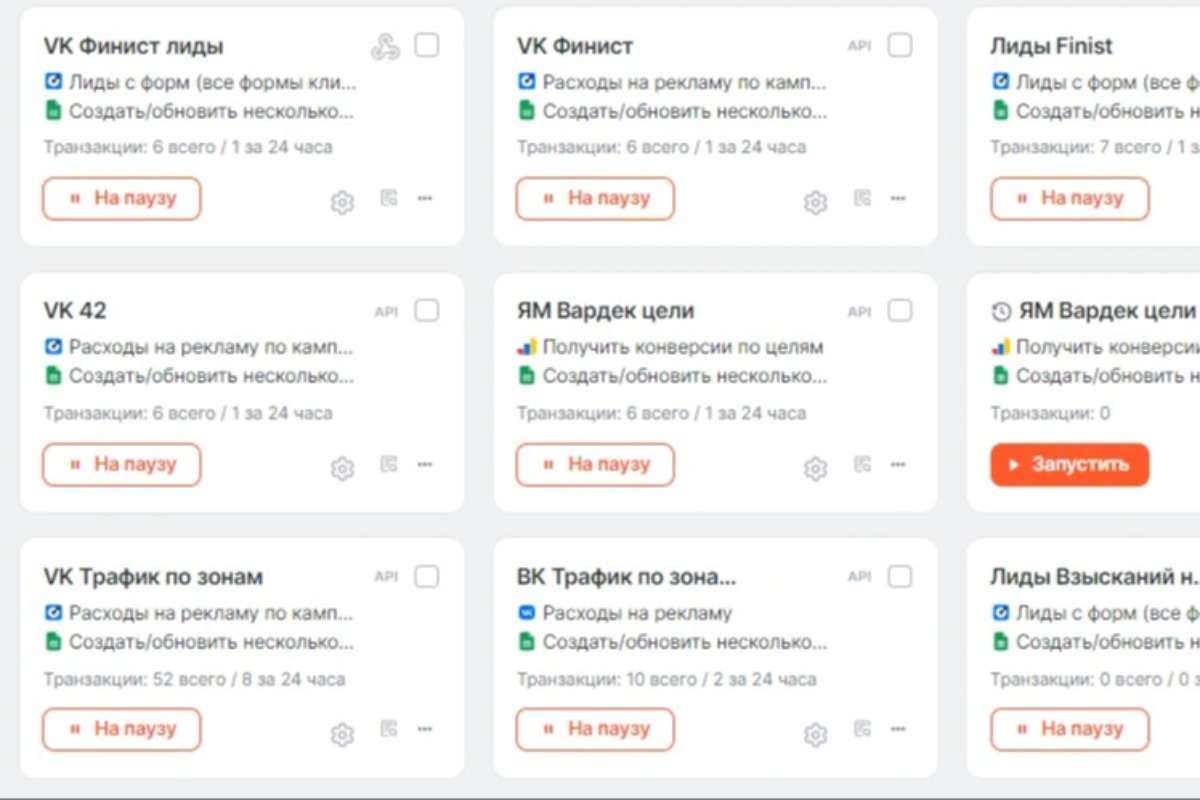Check the VK Трафик по зонам checkbox
The image size is (1200, 800).
(427, 576)
